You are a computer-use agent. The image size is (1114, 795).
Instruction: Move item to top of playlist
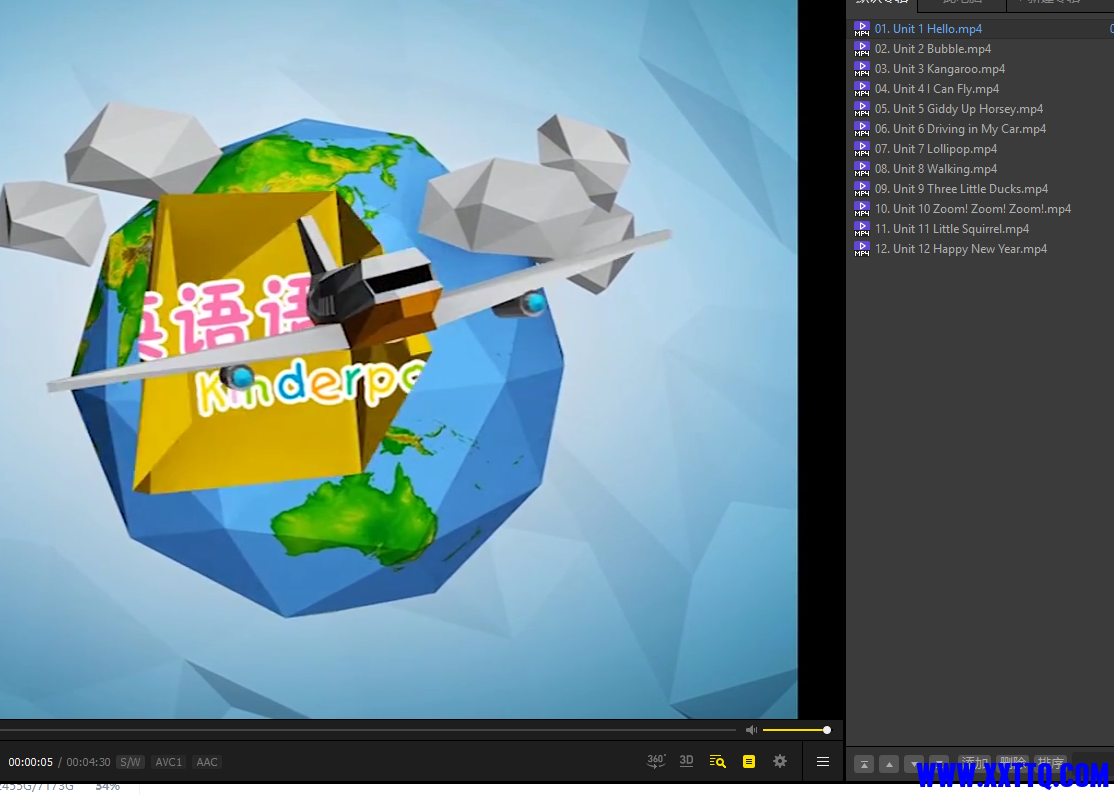(x=865, y=764)
